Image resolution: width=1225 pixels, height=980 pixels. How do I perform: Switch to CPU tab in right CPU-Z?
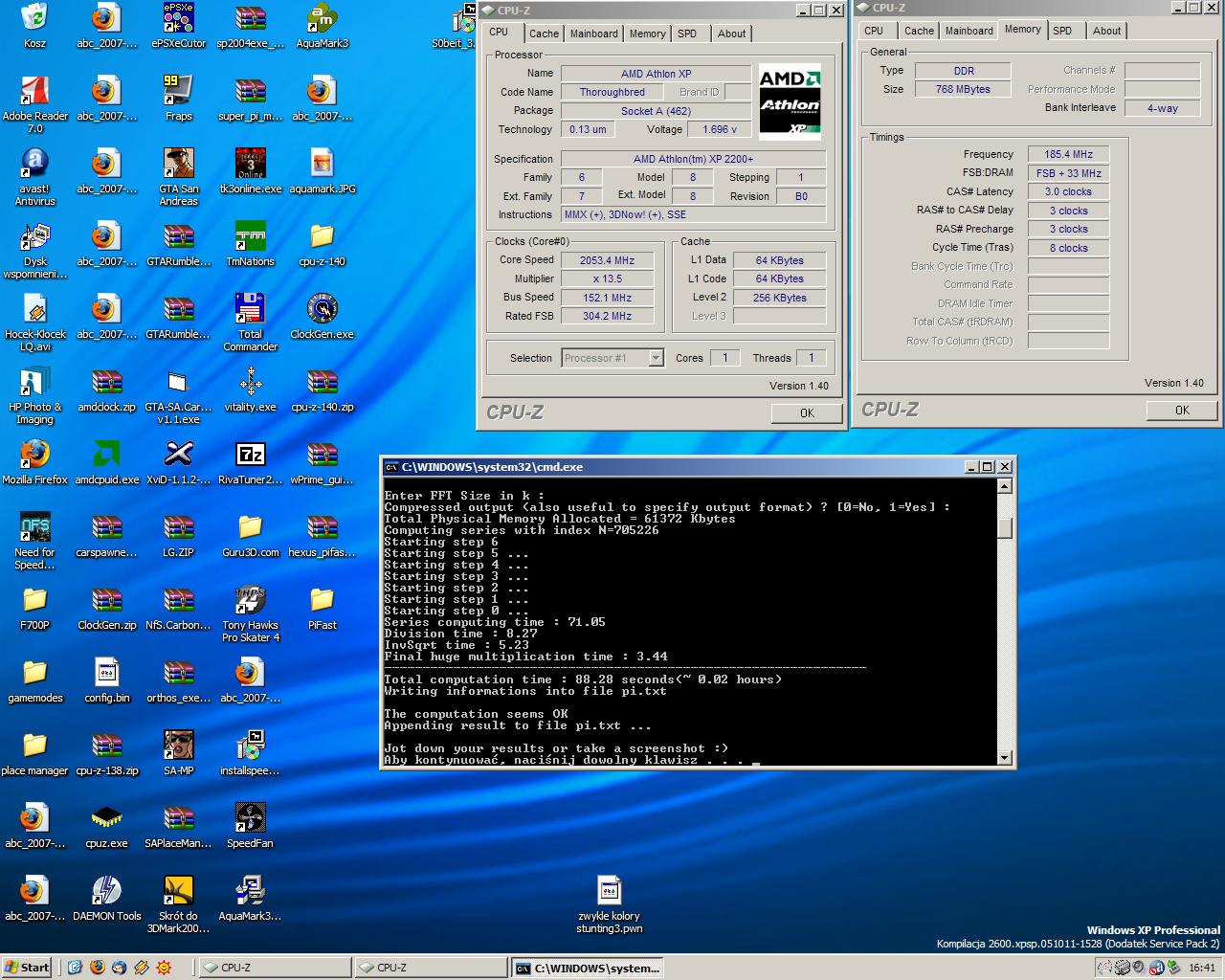click(874, 31)
